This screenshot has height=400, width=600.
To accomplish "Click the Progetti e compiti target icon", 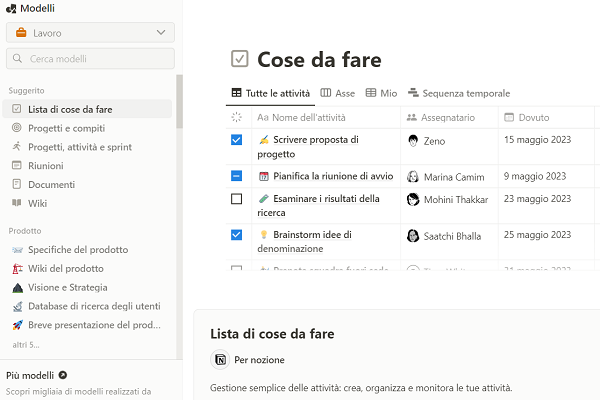I will click(17, 128).
